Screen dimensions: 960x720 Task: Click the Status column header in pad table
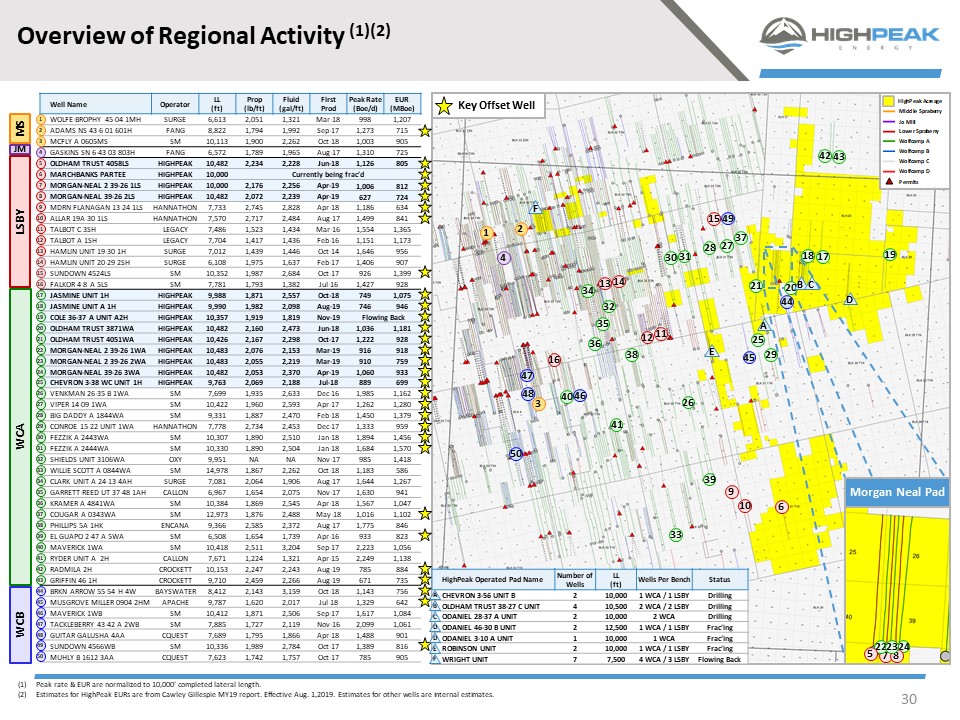coord(719,579)
